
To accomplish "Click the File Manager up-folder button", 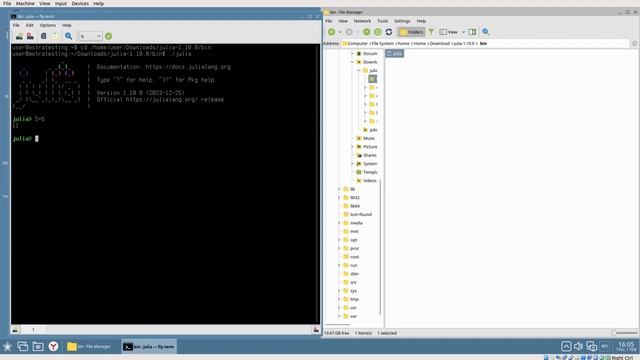I will [367, 32].
